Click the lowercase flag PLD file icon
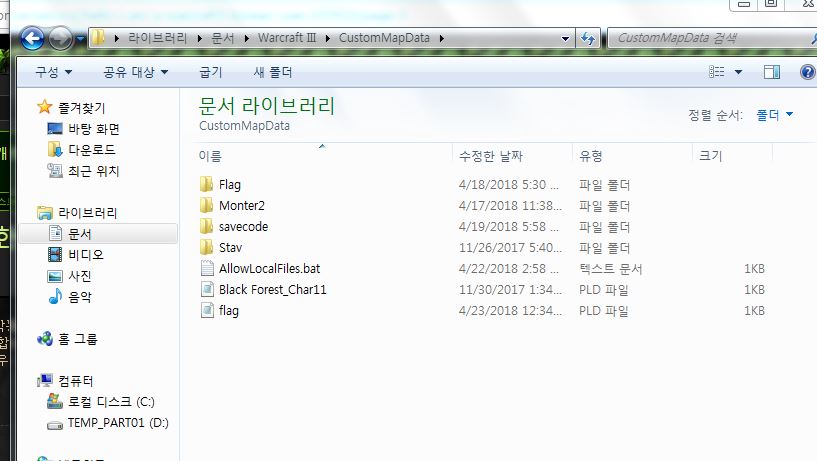This screenshot has width=817, height=461. pos(207,310)
